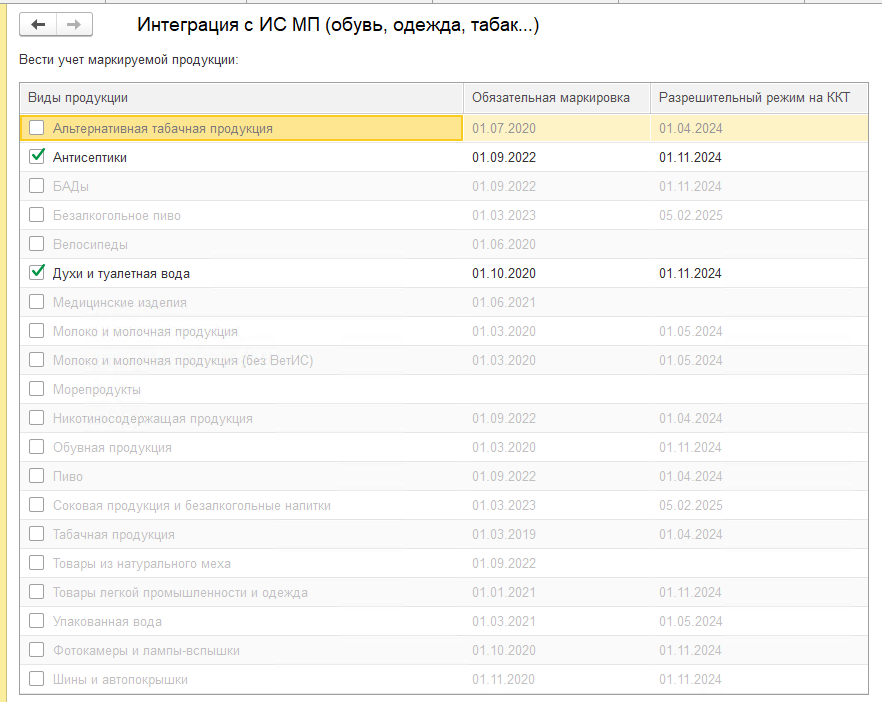The height and width of the screenshot is (702, 882).
Task: Uncheck Духи и туалетная вода checkbox
Action: coord(37,273)
